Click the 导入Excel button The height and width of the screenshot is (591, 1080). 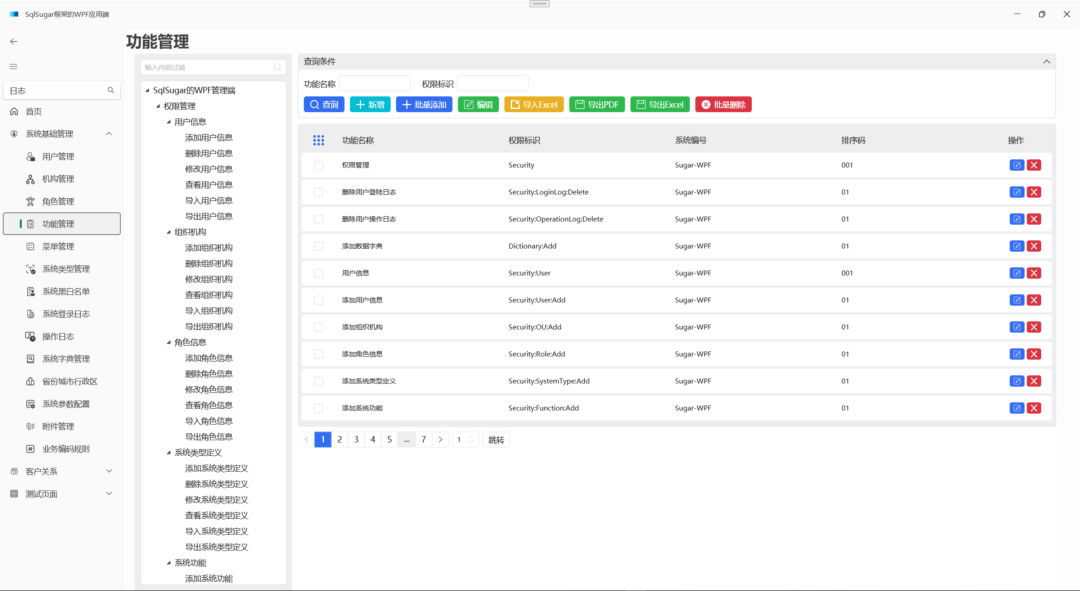[x=534, y=105]
